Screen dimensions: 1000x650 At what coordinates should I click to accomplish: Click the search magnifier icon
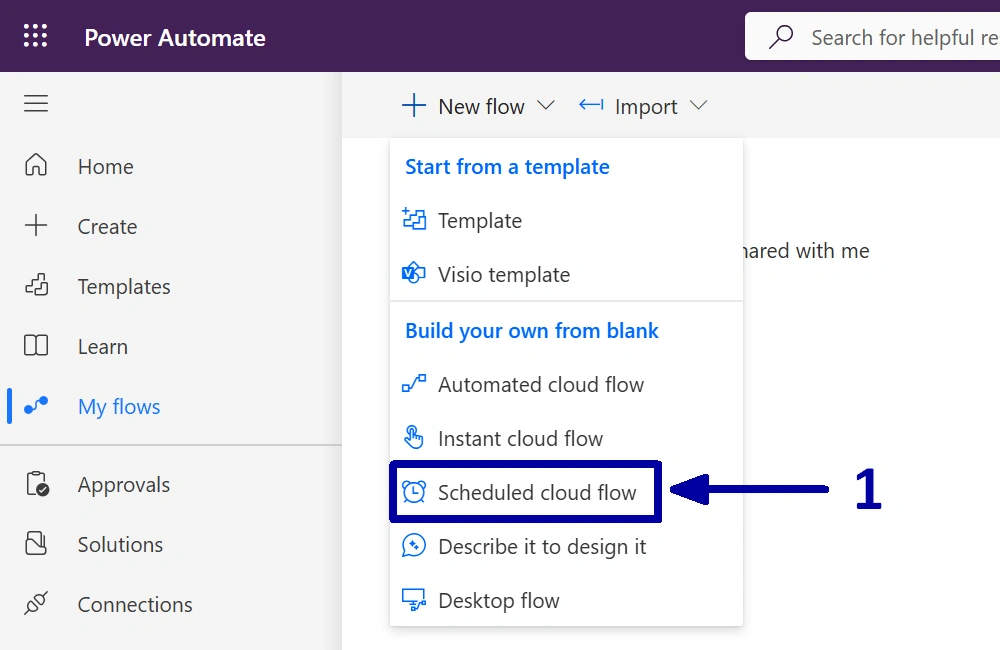click(x=781, y=37)
